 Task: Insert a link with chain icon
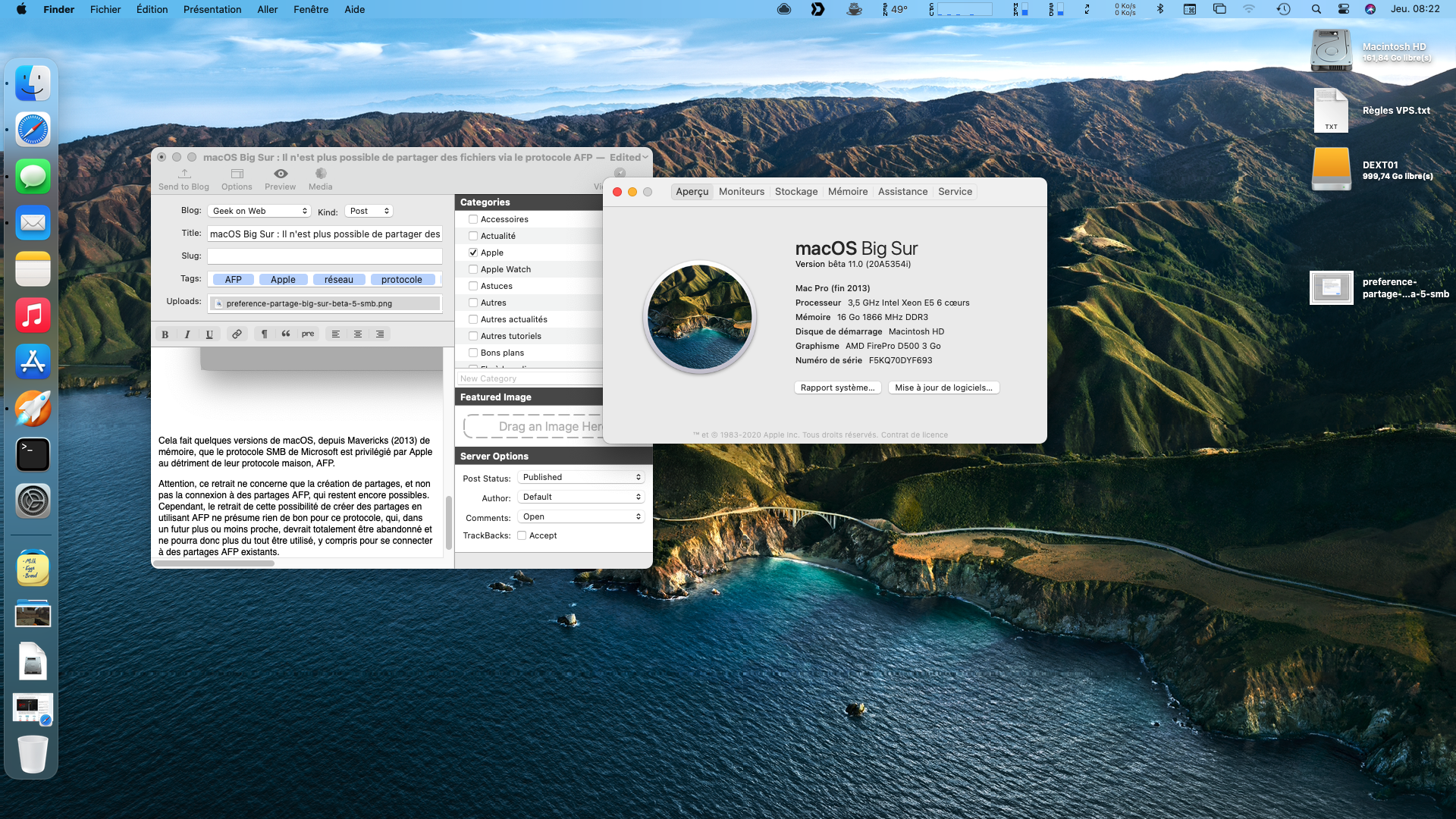(x=237, y=334)
